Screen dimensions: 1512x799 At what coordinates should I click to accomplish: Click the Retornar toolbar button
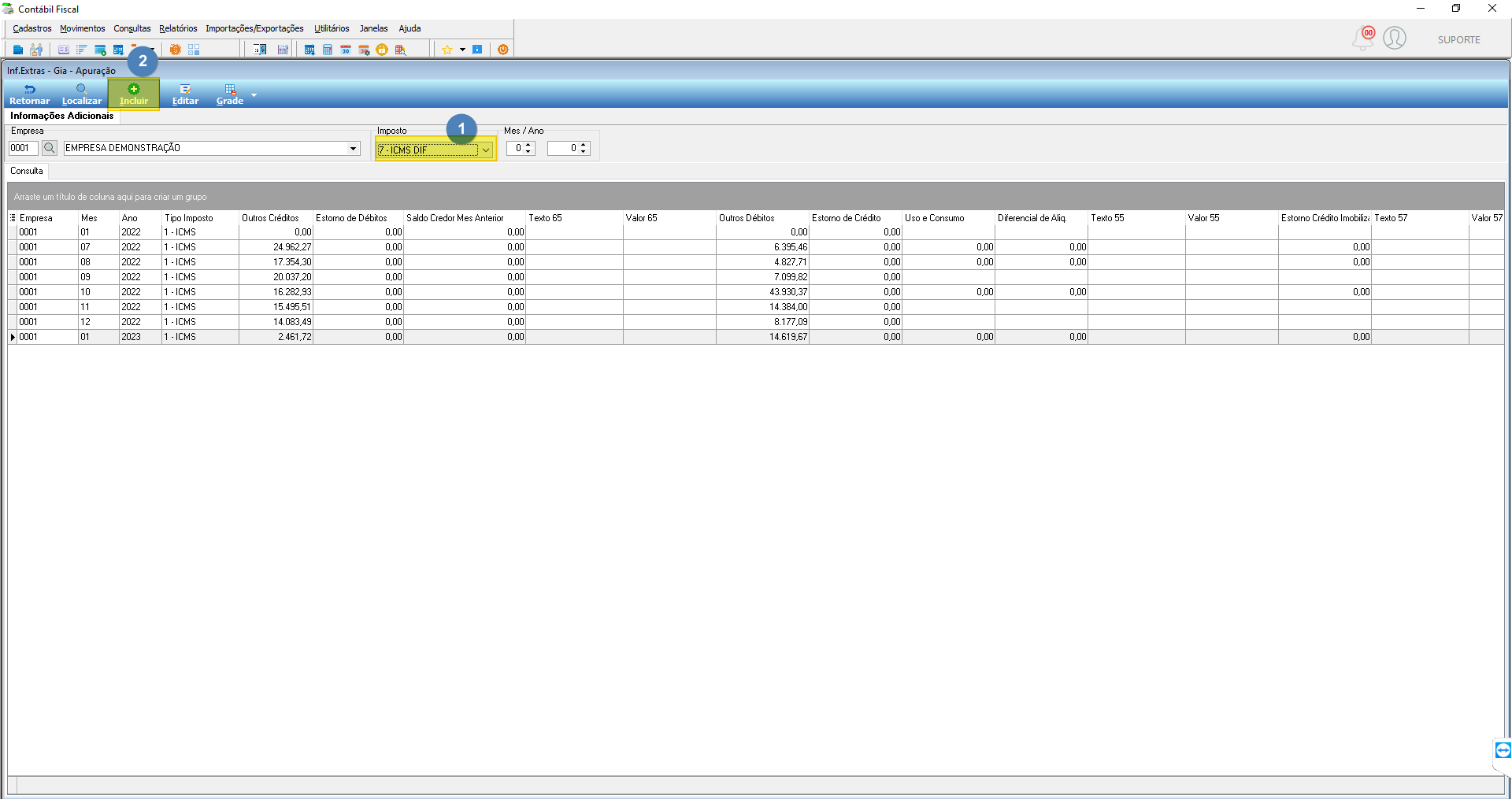click(29, 94)
